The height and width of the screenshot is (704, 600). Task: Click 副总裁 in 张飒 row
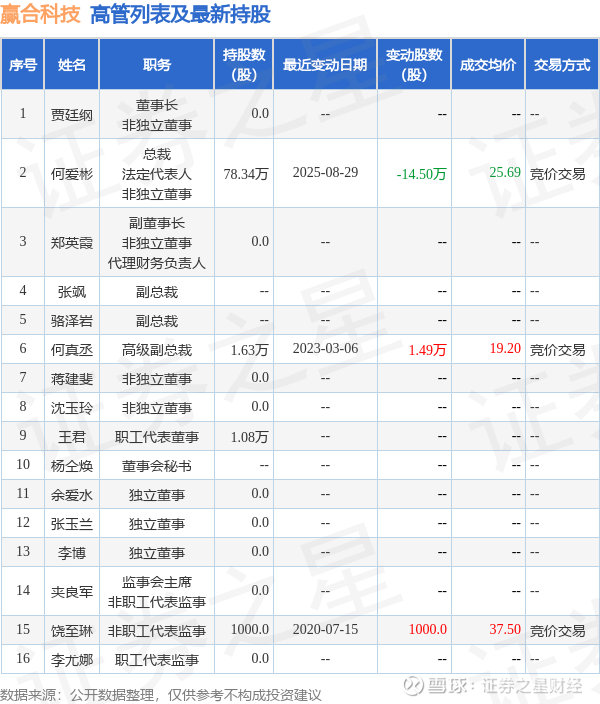point(156,292)
